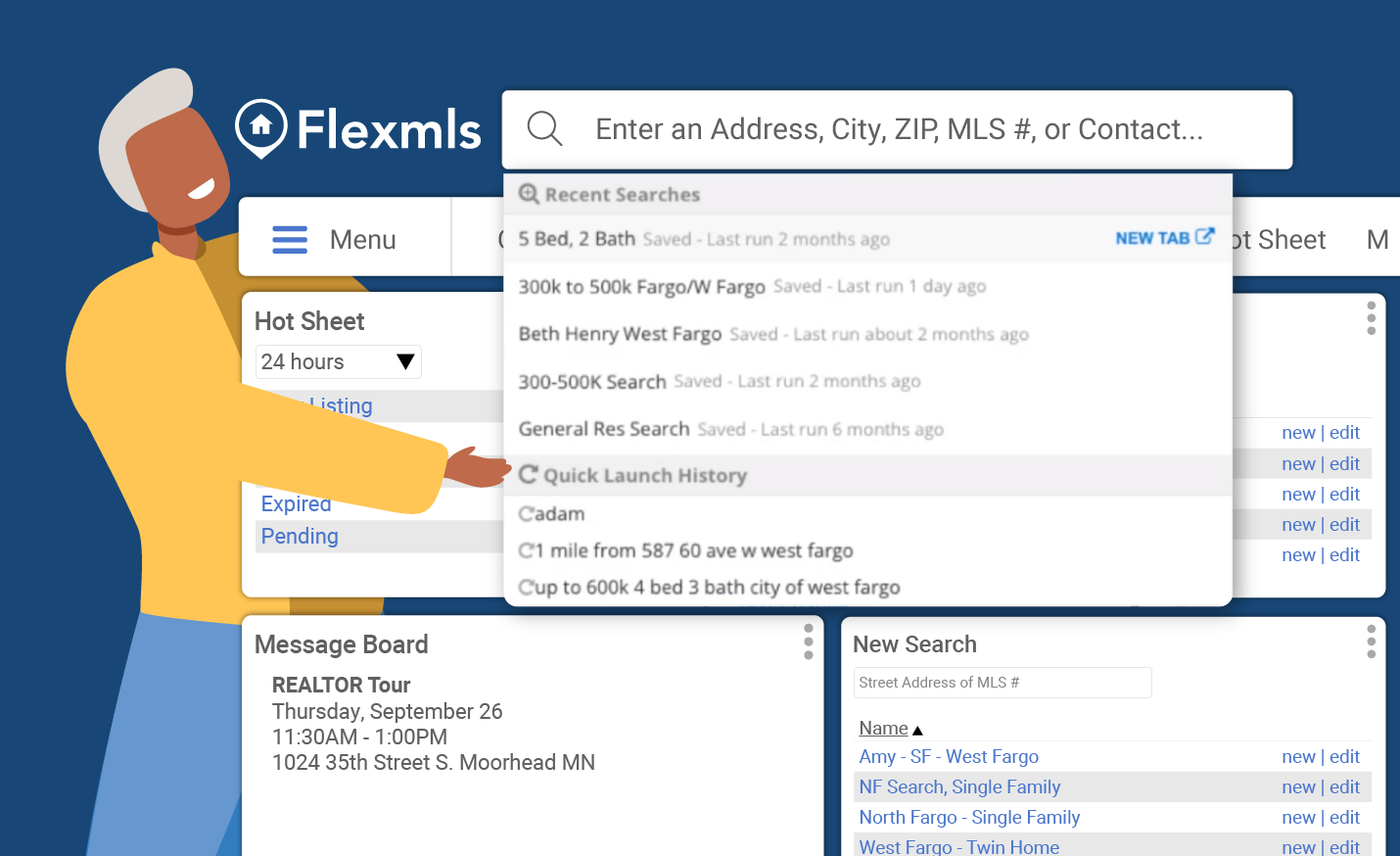Open 'West Fargo - Twin Home' search
Image resolution: width=1400 pixels, height=856 pixels.
tap(958, 846)
